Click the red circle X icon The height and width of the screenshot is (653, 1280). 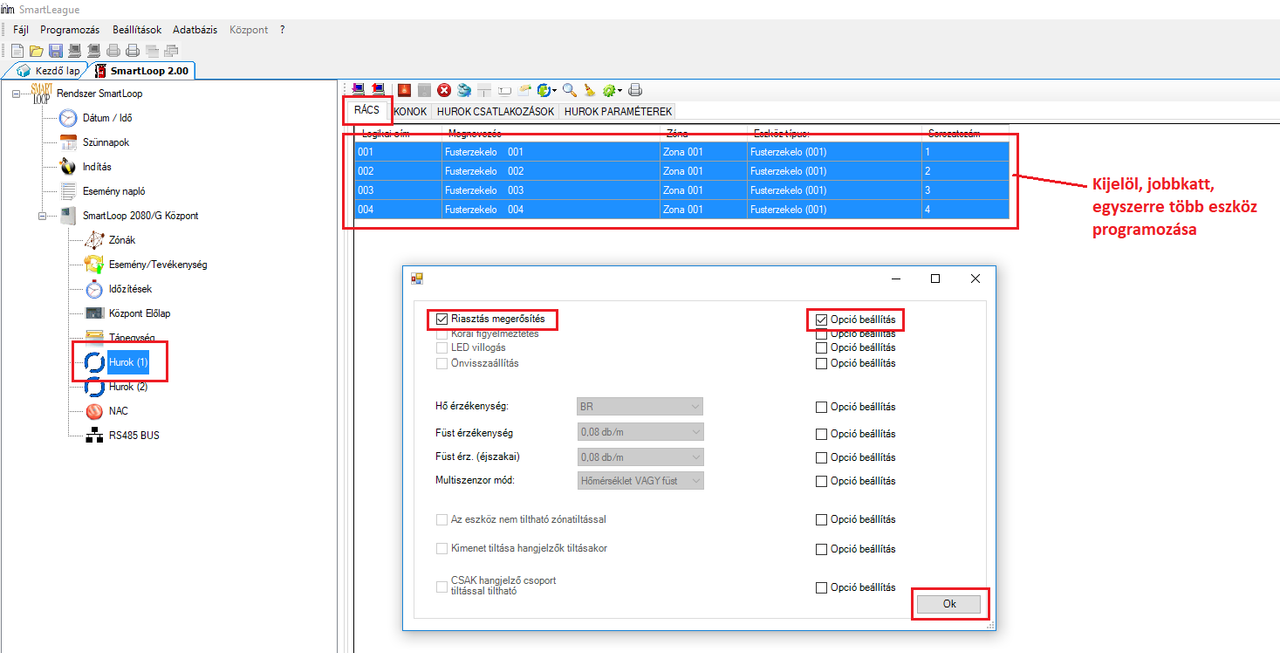click(x=444, y=89)
